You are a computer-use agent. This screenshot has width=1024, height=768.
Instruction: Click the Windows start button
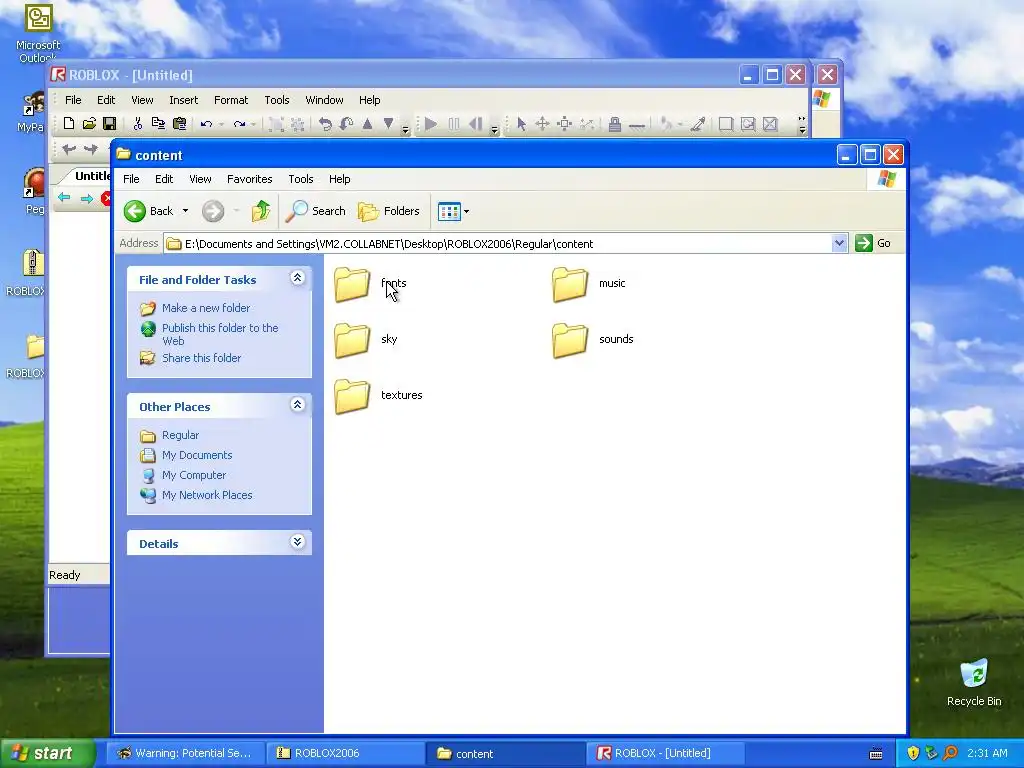[47, 753]
